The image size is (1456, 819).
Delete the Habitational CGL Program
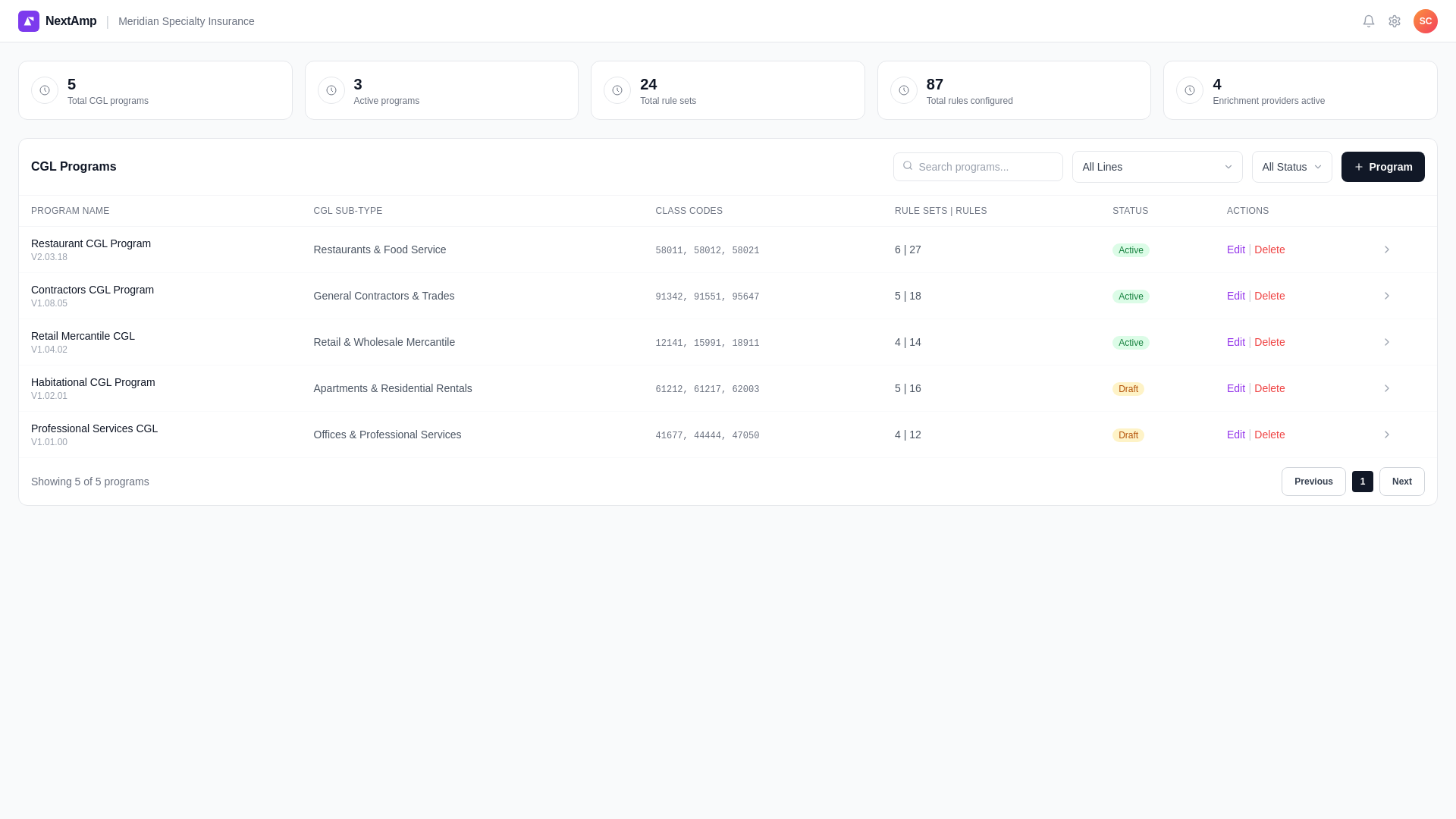tap(1269, 388)
